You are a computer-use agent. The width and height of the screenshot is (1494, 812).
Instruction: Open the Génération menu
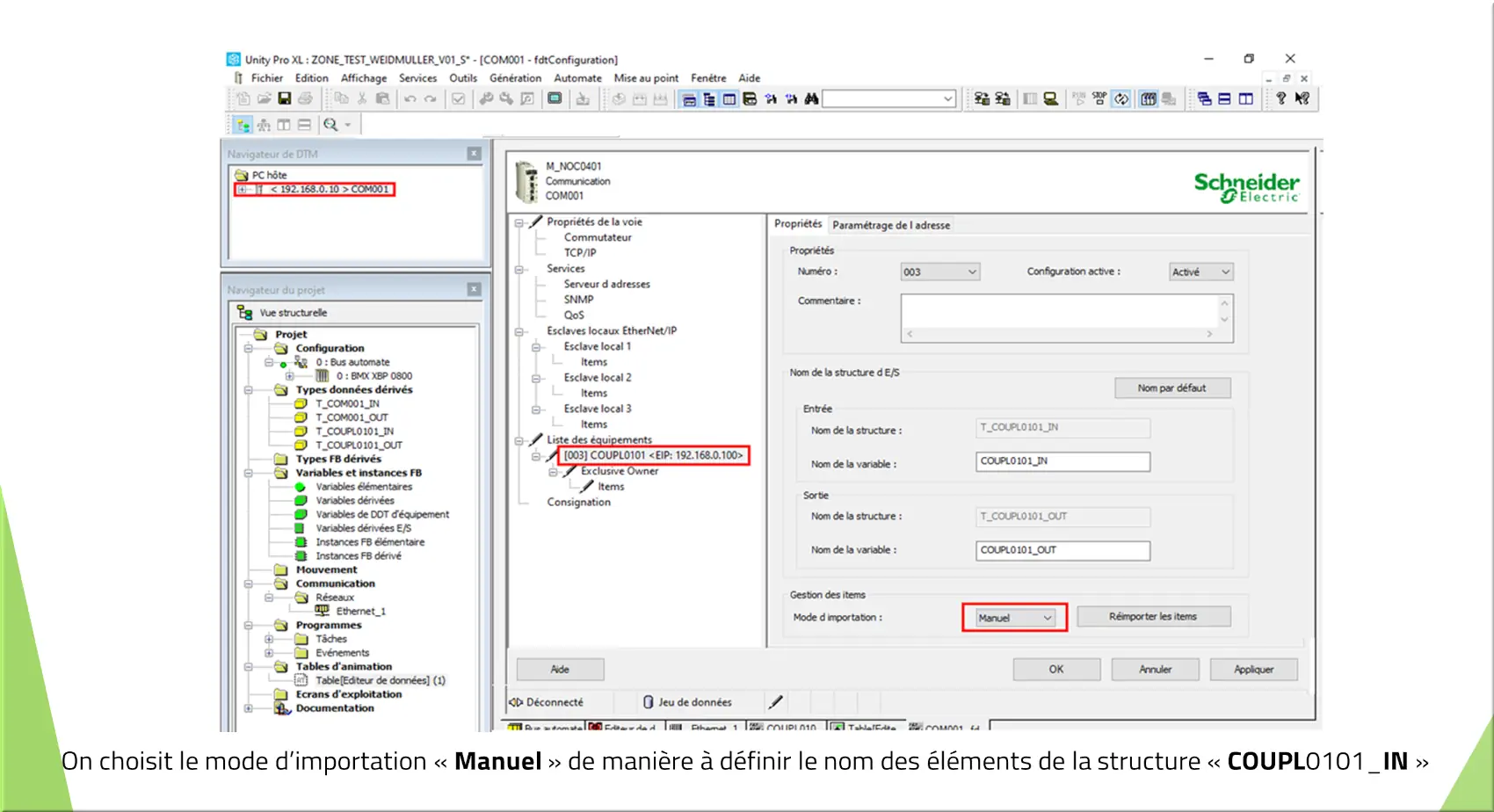[x=515, y=78]
